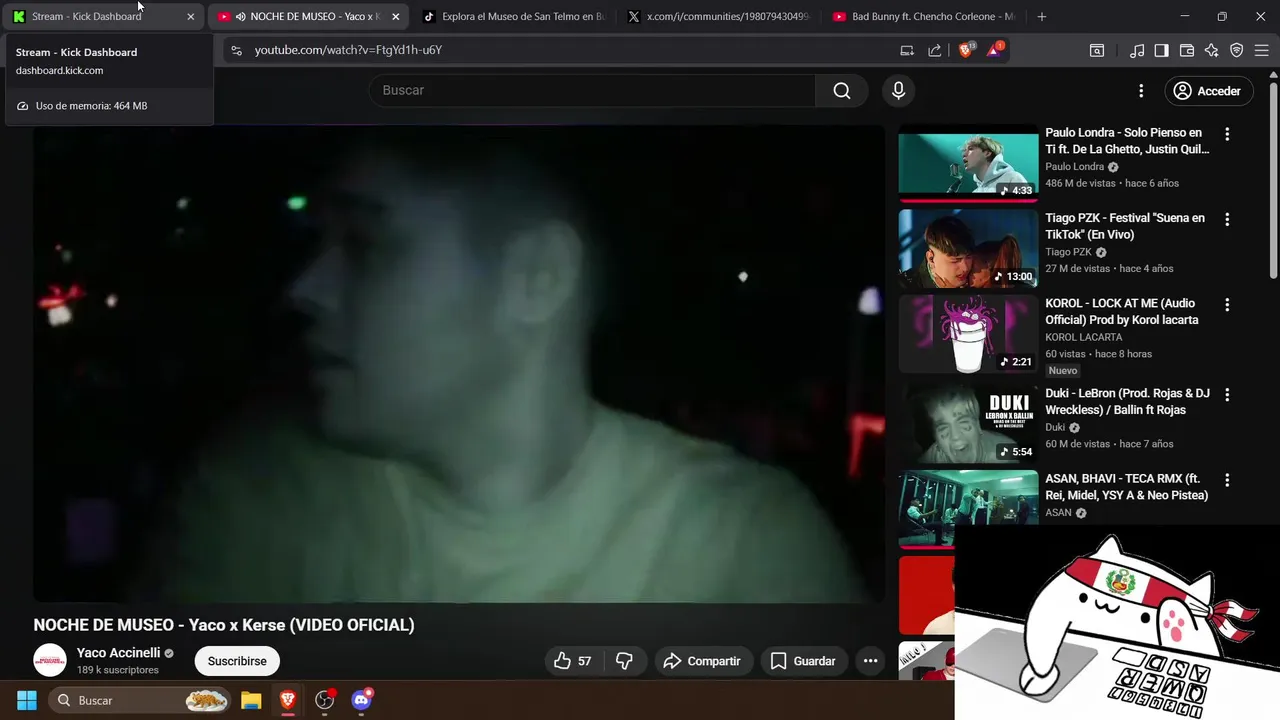Open Brave Shields icon in address bar
1280x720 pixels.
[966, 50]
